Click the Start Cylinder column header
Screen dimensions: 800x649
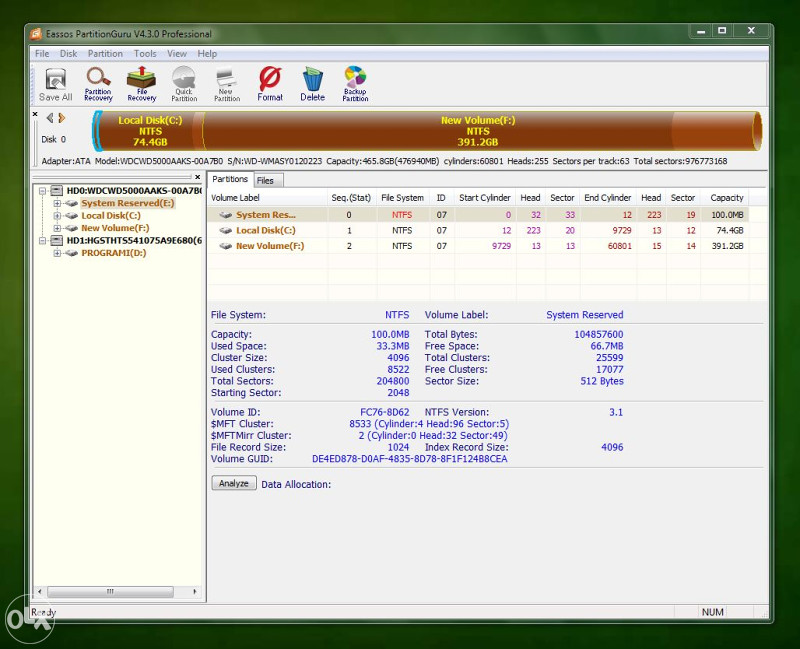[485, 197]
